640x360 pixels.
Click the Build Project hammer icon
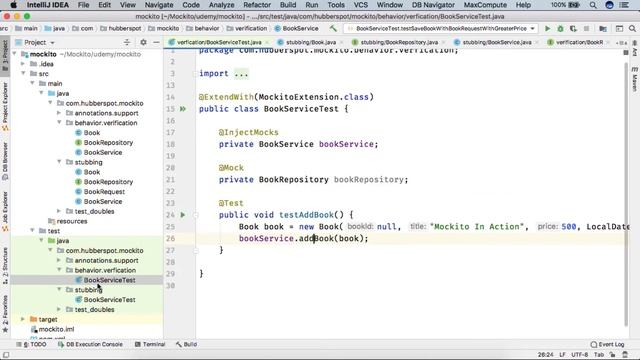point(333,29)
